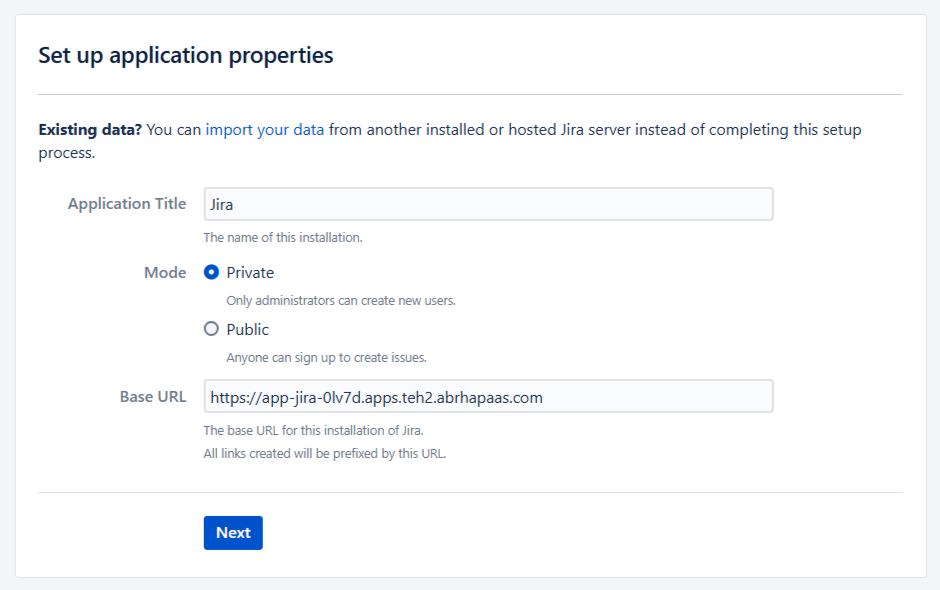Select the Private mode radio button
The image size is (940, 590).
pos(211,272)
